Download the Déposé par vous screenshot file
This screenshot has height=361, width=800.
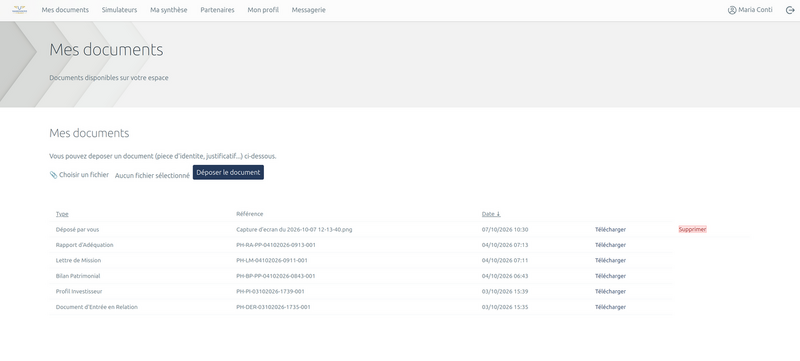(610, 229)
